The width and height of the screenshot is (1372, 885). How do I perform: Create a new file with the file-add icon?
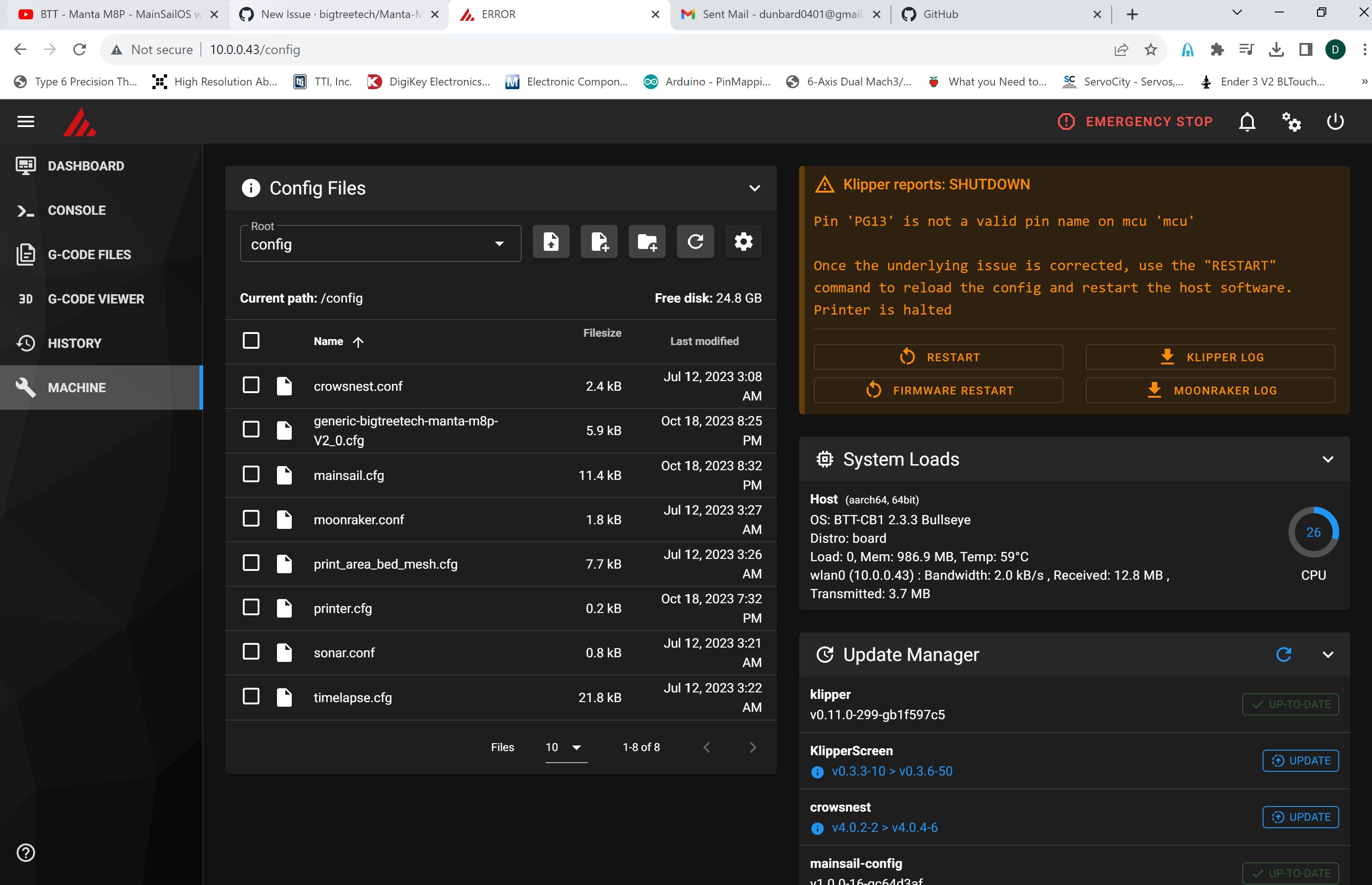click(598, 242)
